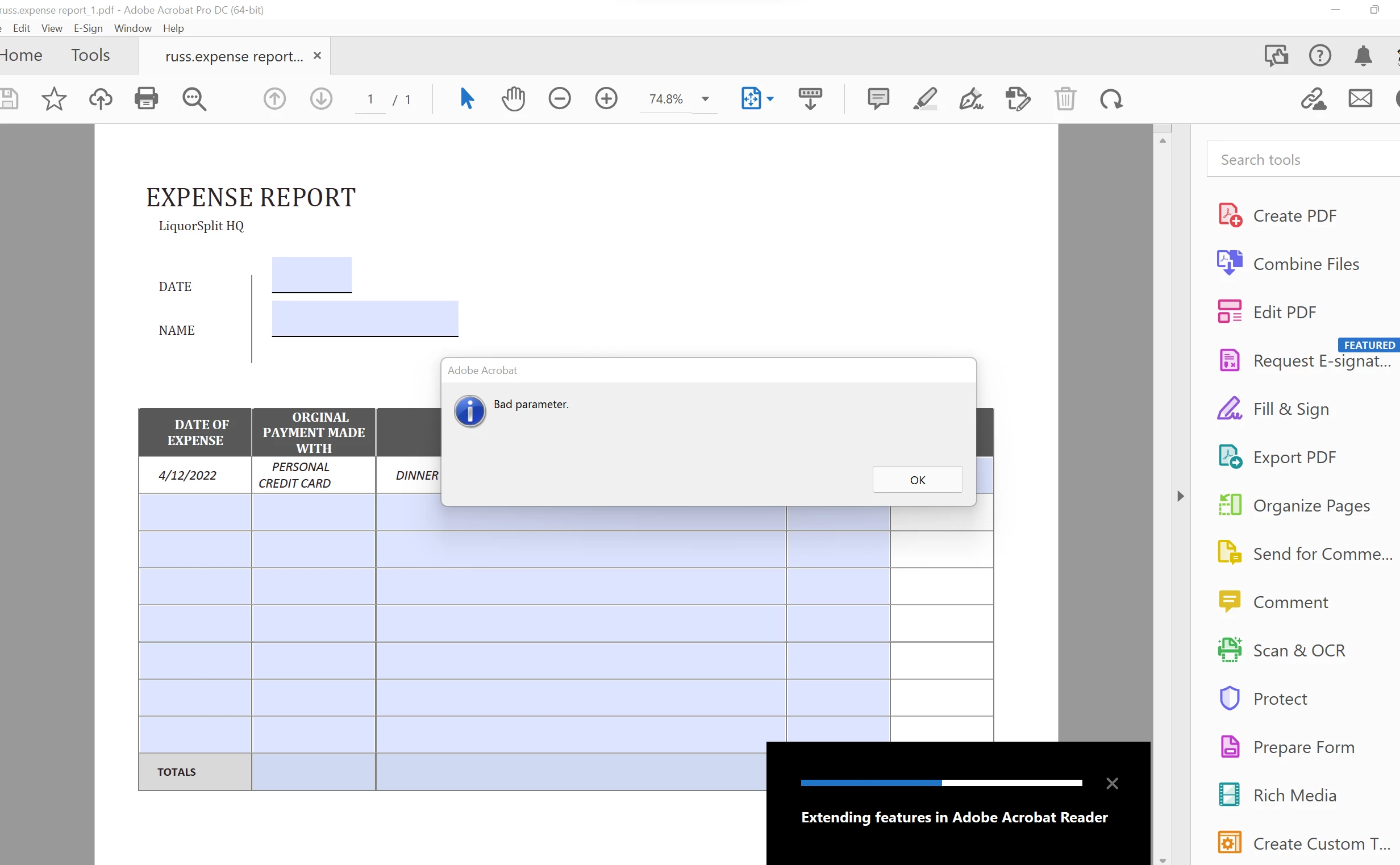Add a sticky note comment
Screen dimensions: 1400x865
pos(878,99)
